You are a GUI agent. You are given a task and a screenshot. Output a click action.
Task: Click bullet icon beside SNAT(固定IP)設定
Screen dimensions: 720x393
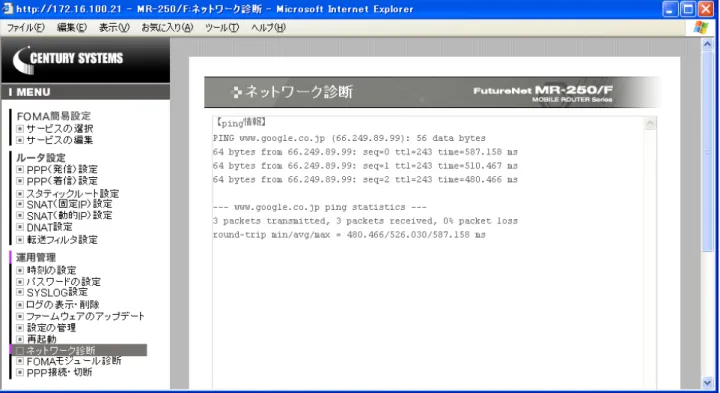(x=20, y=204)
